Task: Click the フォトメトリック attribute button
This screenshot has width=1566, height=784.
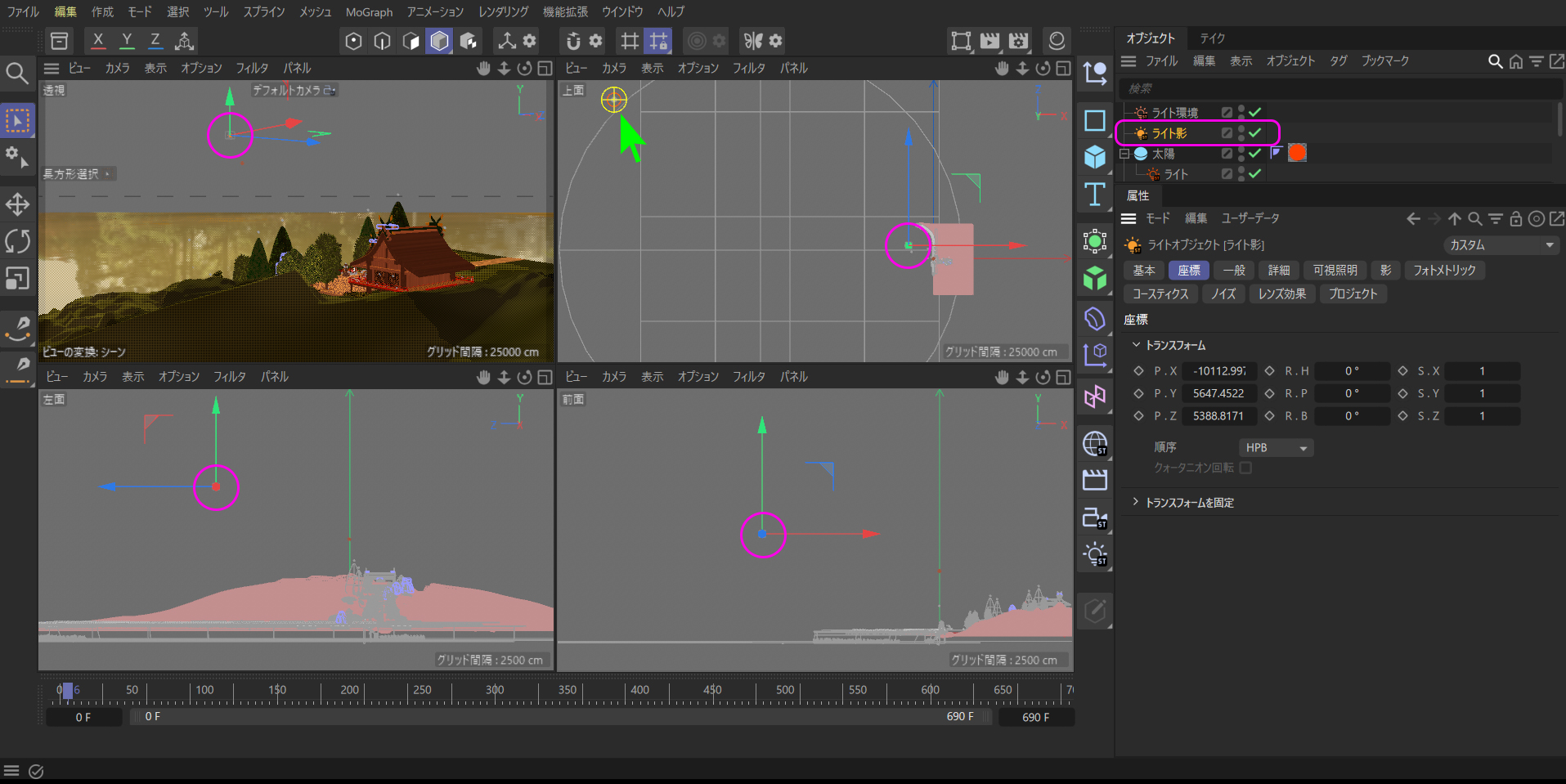Action: click(x=1444, y=271)
